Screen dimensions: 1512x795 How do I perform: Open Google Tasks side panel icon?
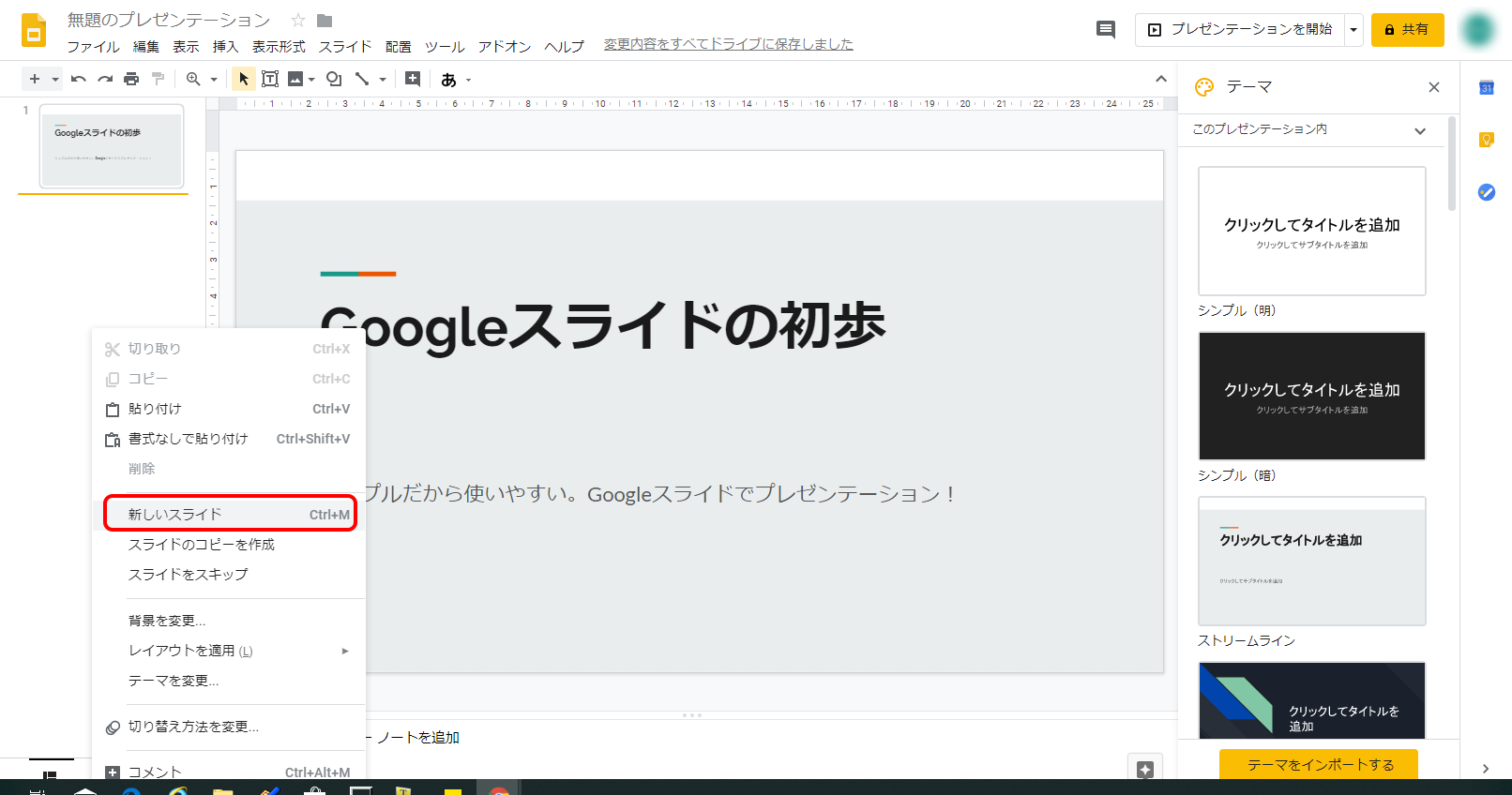click(1486, 192)
